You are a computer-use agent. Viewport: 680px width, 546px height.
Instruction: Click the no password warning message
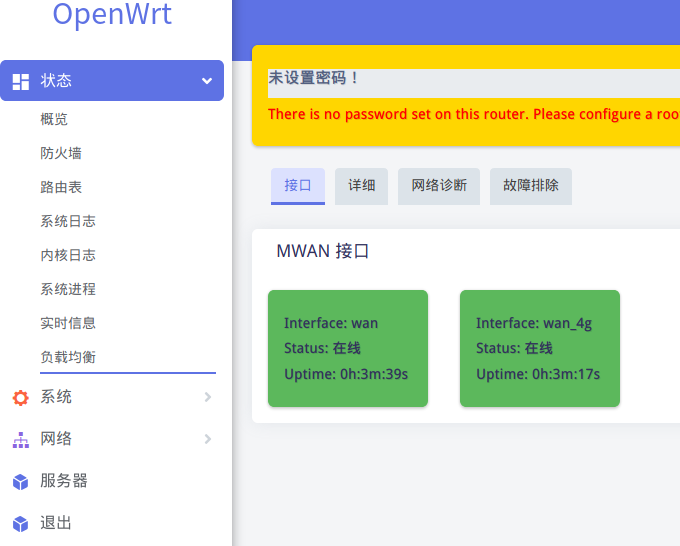click(474, 114)
